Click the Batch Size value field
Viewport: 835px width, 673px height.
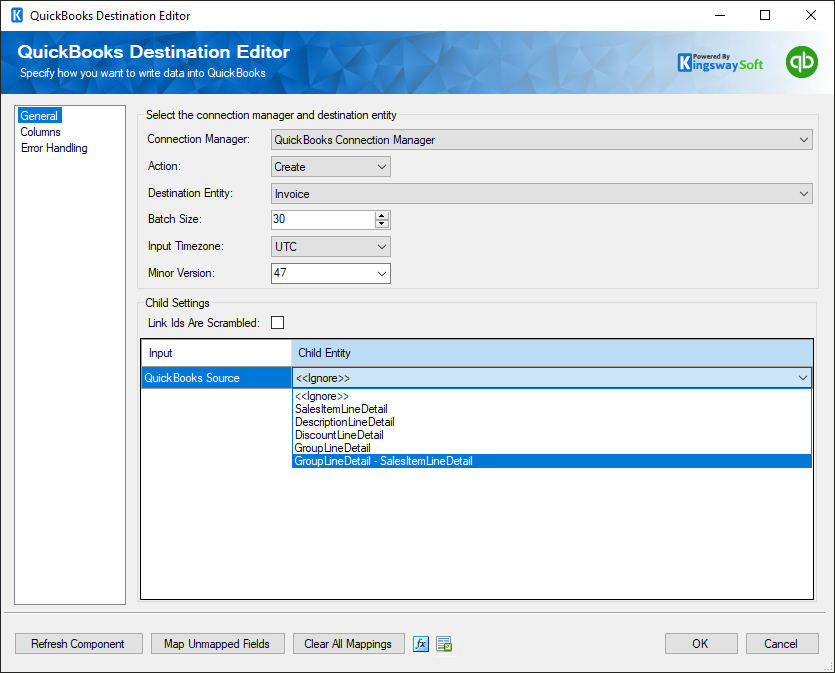point(323,219)
